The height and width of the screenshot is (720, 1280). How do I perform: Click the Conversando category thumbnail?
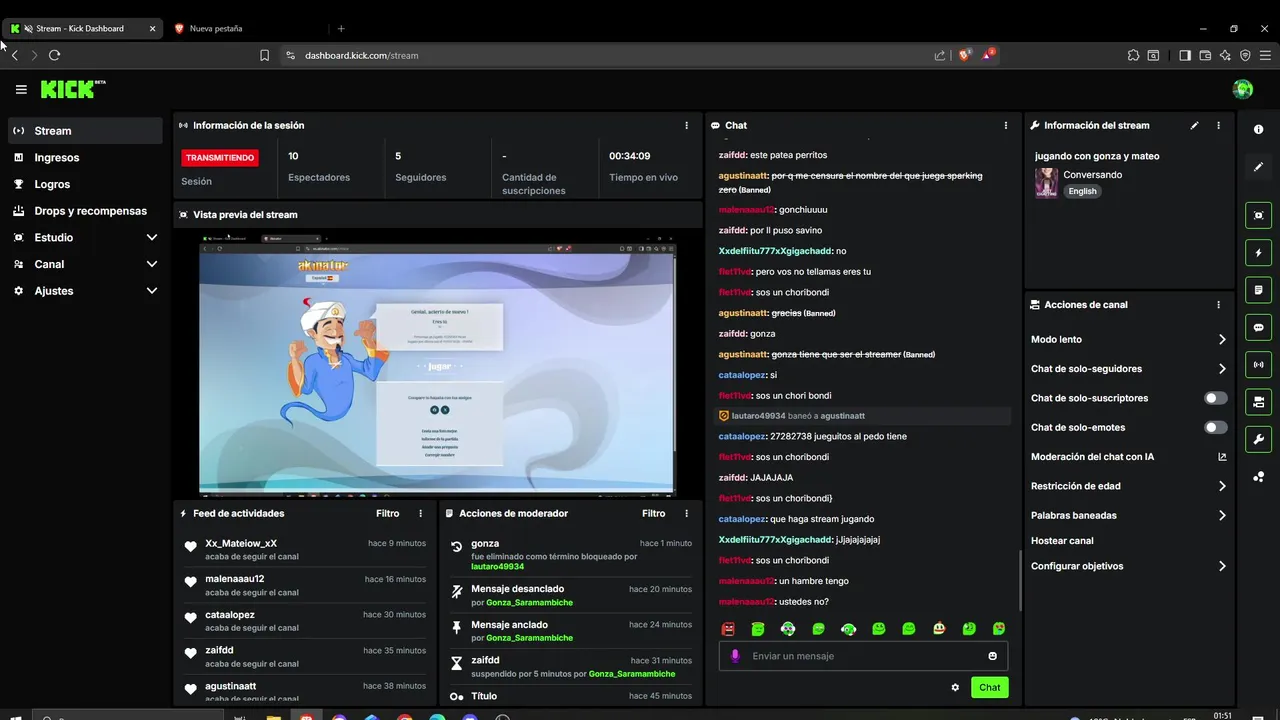1046,183
